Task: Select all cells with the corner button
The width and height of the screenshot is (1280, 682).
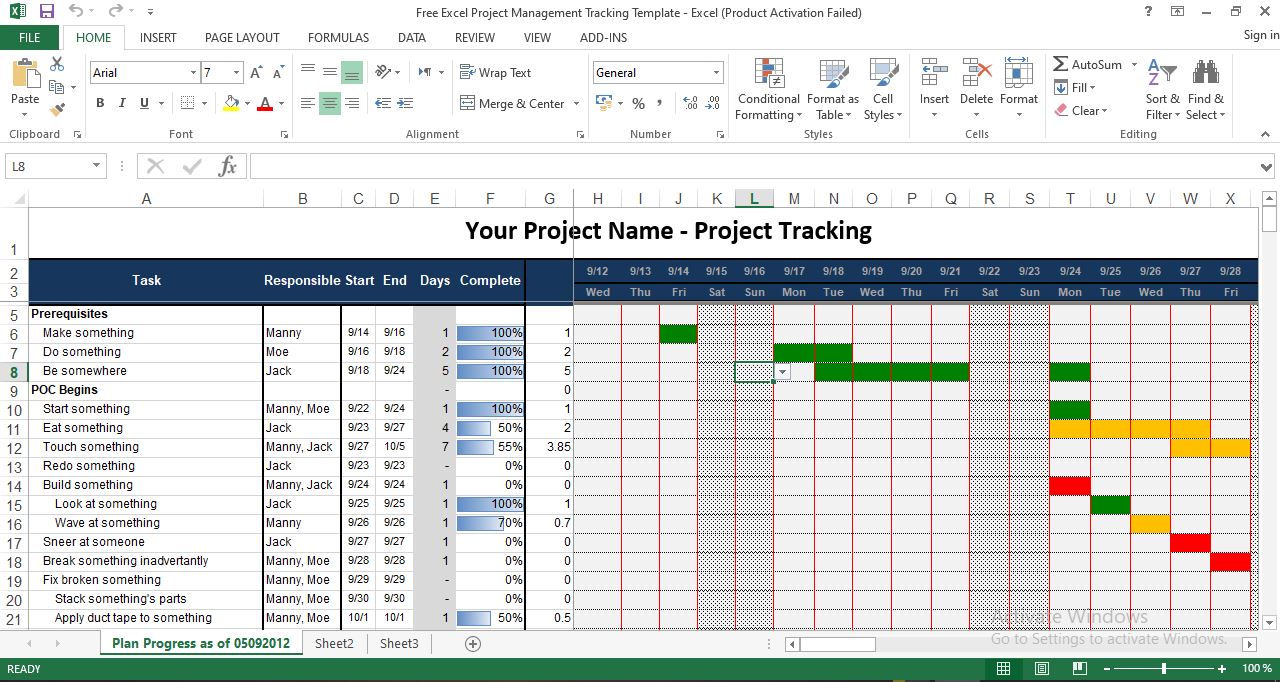Action: pyautogui.click(x=14, y=198)
